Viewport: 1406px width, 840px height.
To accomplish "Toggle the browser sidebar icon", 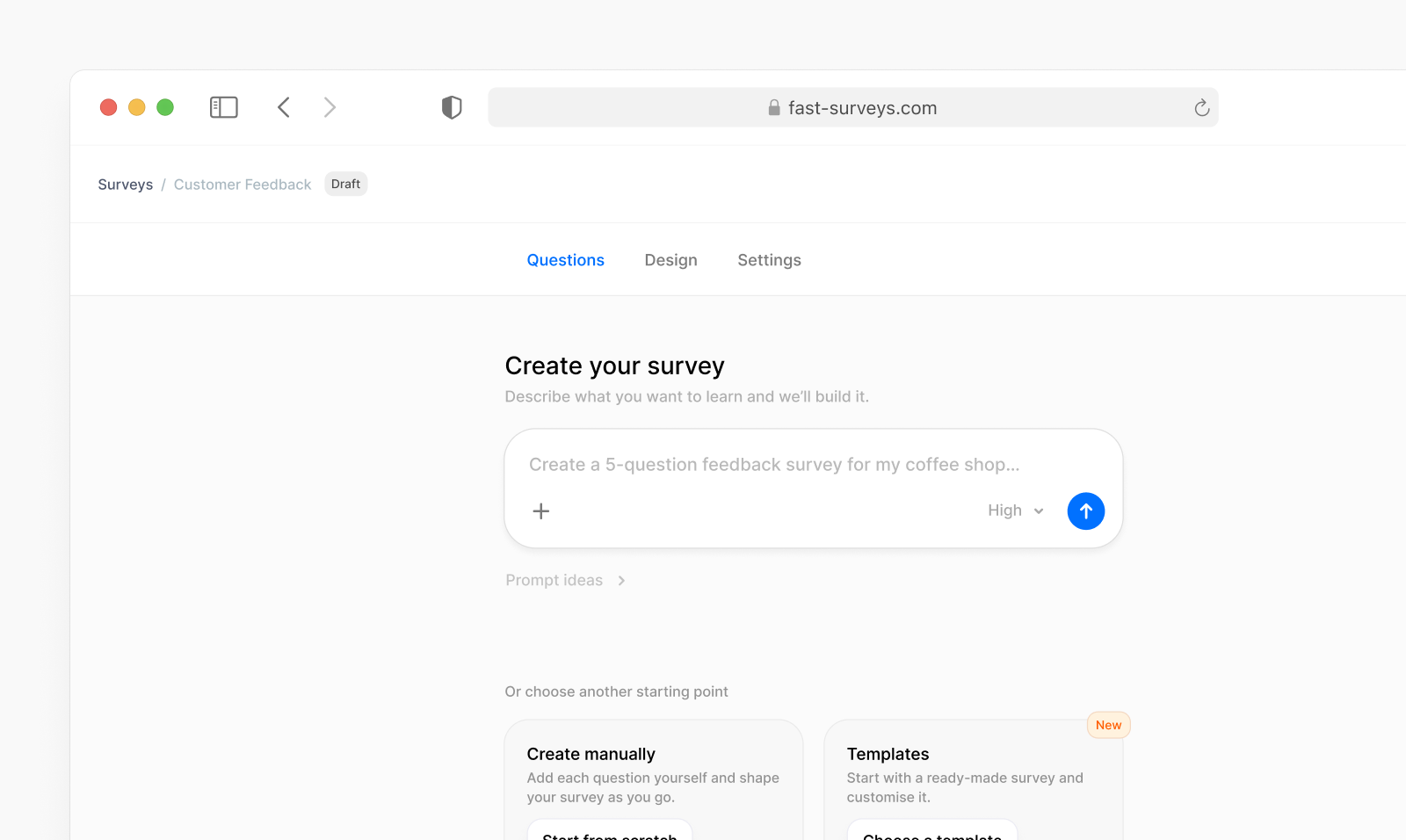I will (224, 107).
